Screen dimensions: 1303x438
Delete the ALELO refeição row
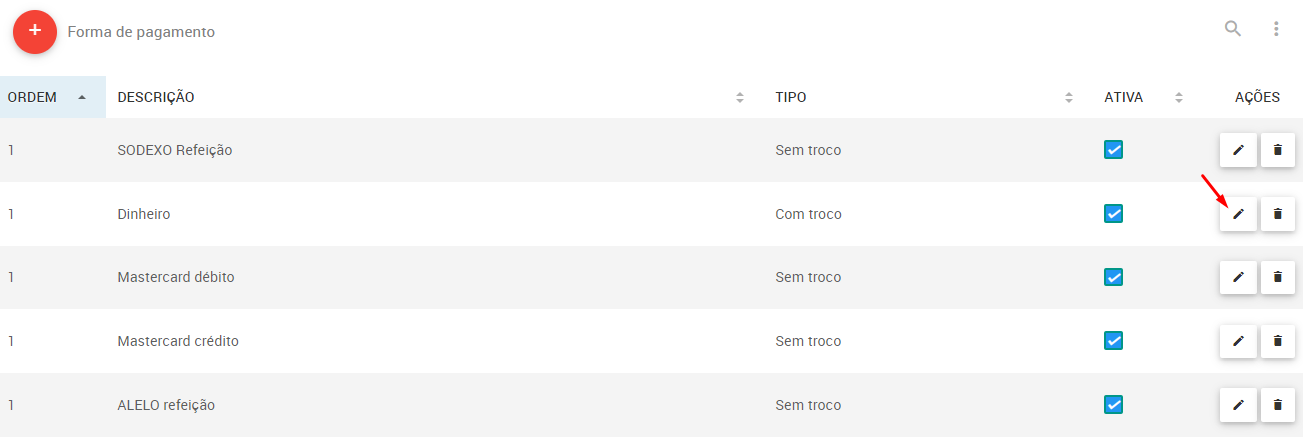click(1278, 405)
